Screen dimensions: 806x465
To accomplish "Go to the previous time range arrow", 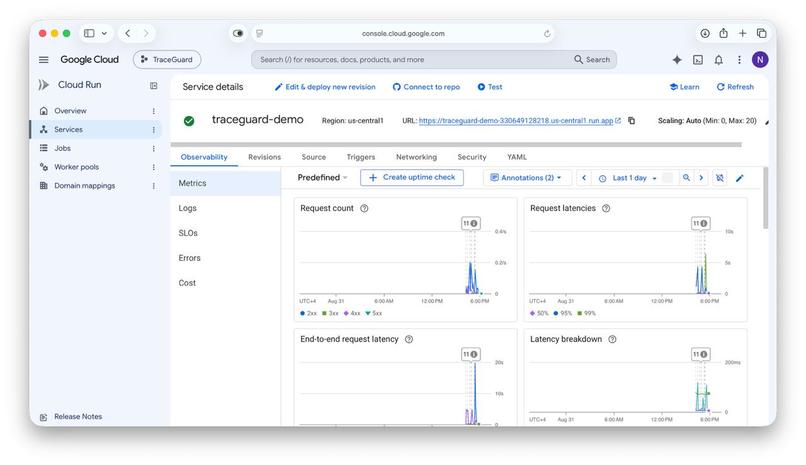I will coord(584,178).
